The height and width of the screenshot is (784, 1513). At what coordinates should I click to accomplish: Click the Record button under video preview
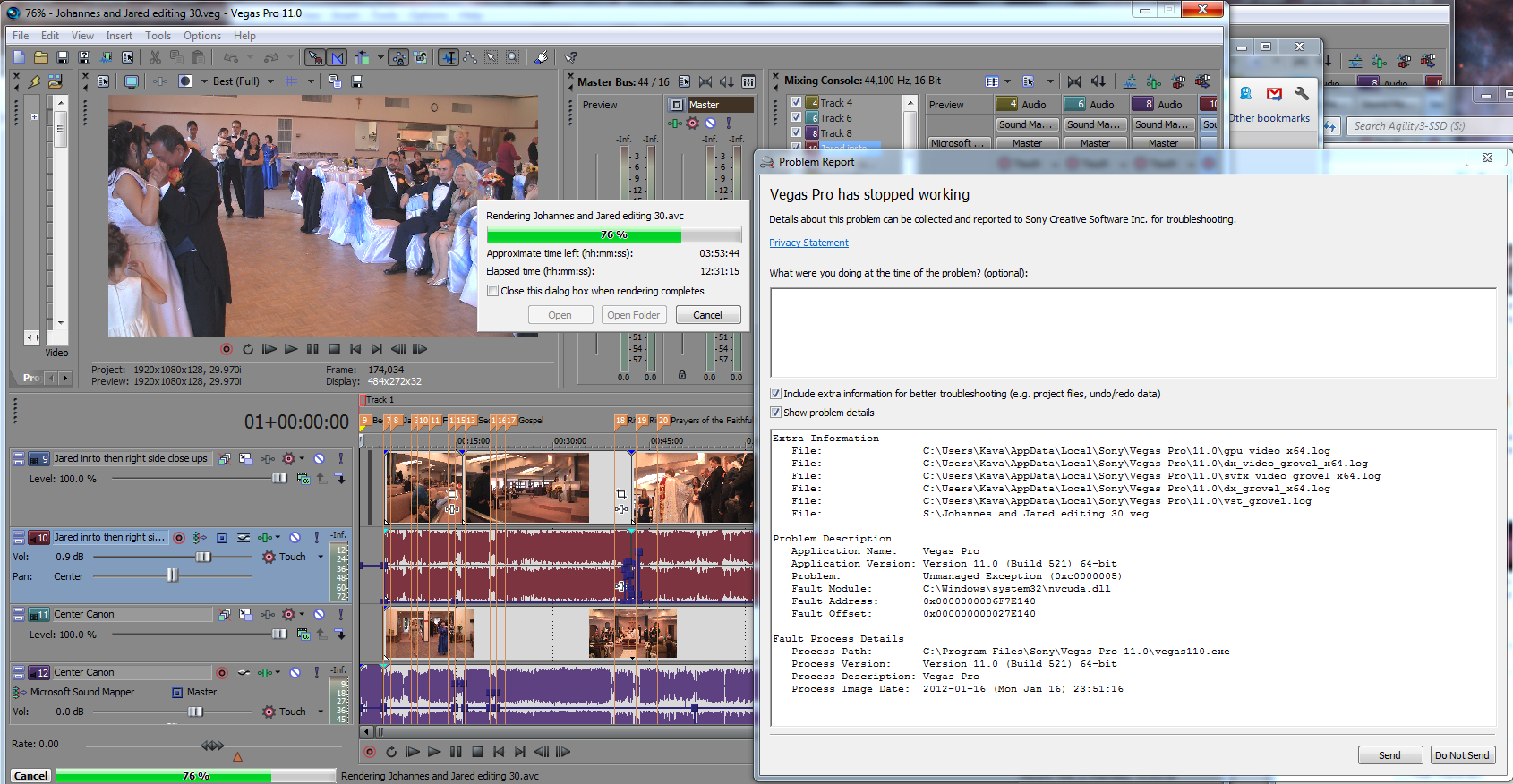point(227,349)
